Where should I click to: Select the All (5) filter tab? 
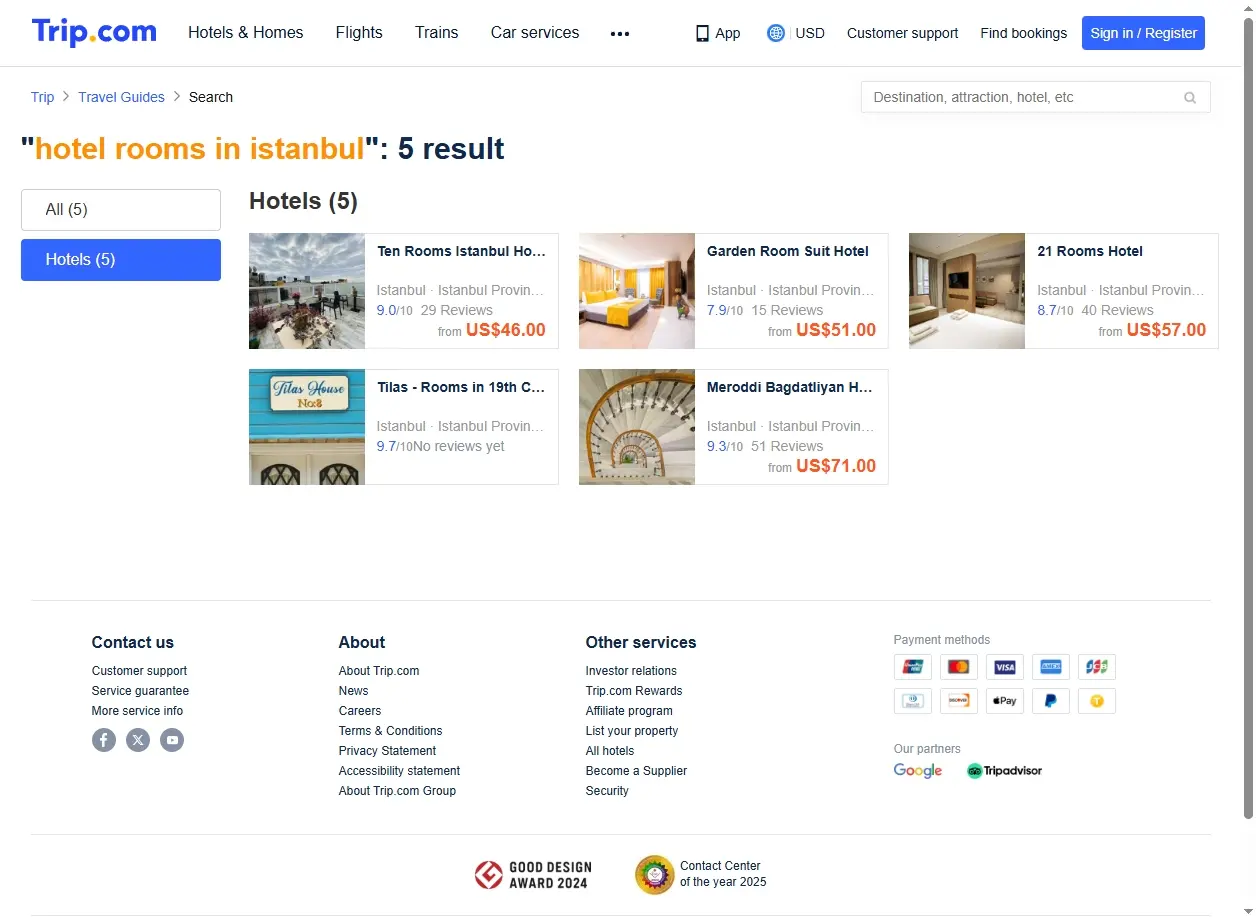pyautogui.click(x=121, y=210)
